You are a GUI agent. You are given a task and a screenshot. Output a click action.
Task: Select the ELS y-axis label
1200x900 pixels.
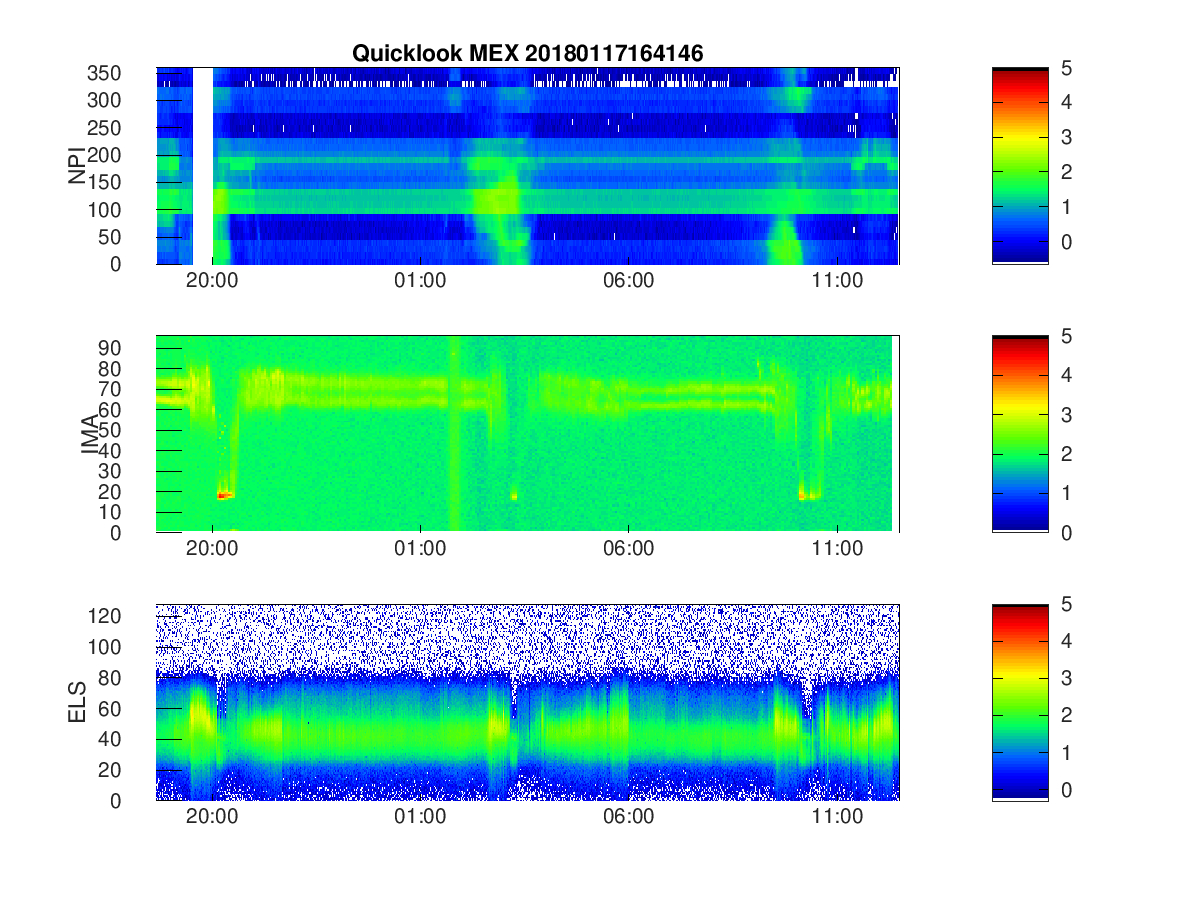point(76,702)
